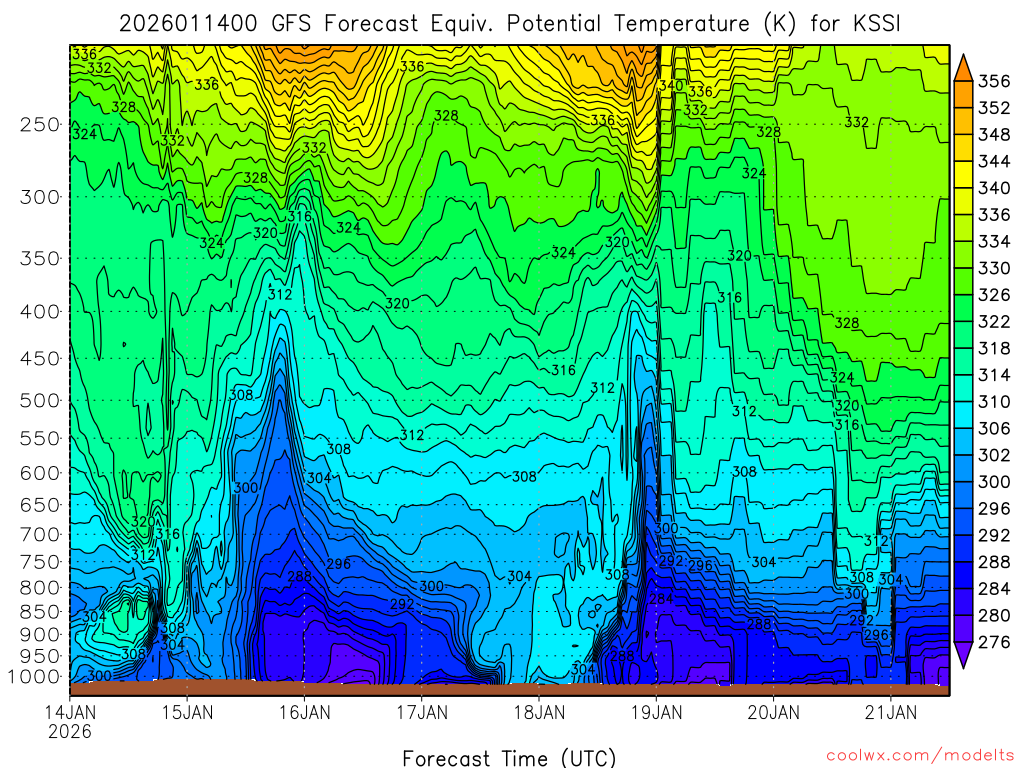Click the 950 pressure-axis label

click(40, 656)
